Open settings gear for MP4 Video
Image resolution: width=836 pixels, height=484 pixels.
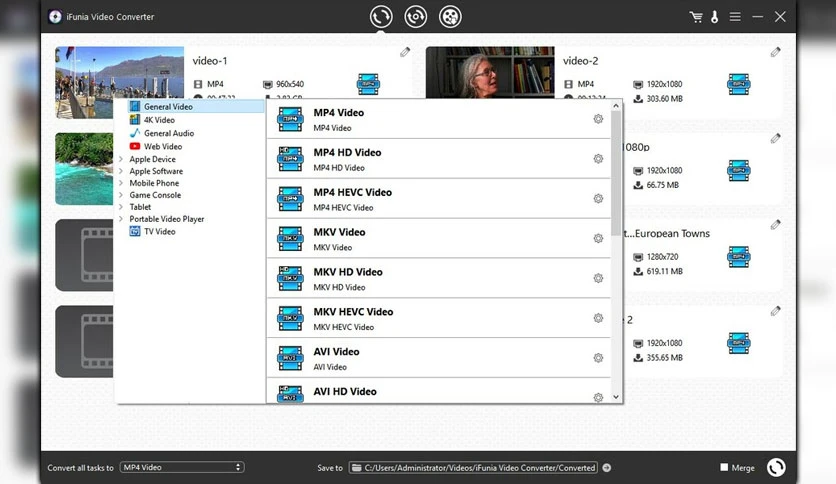(x=598, y=119)
